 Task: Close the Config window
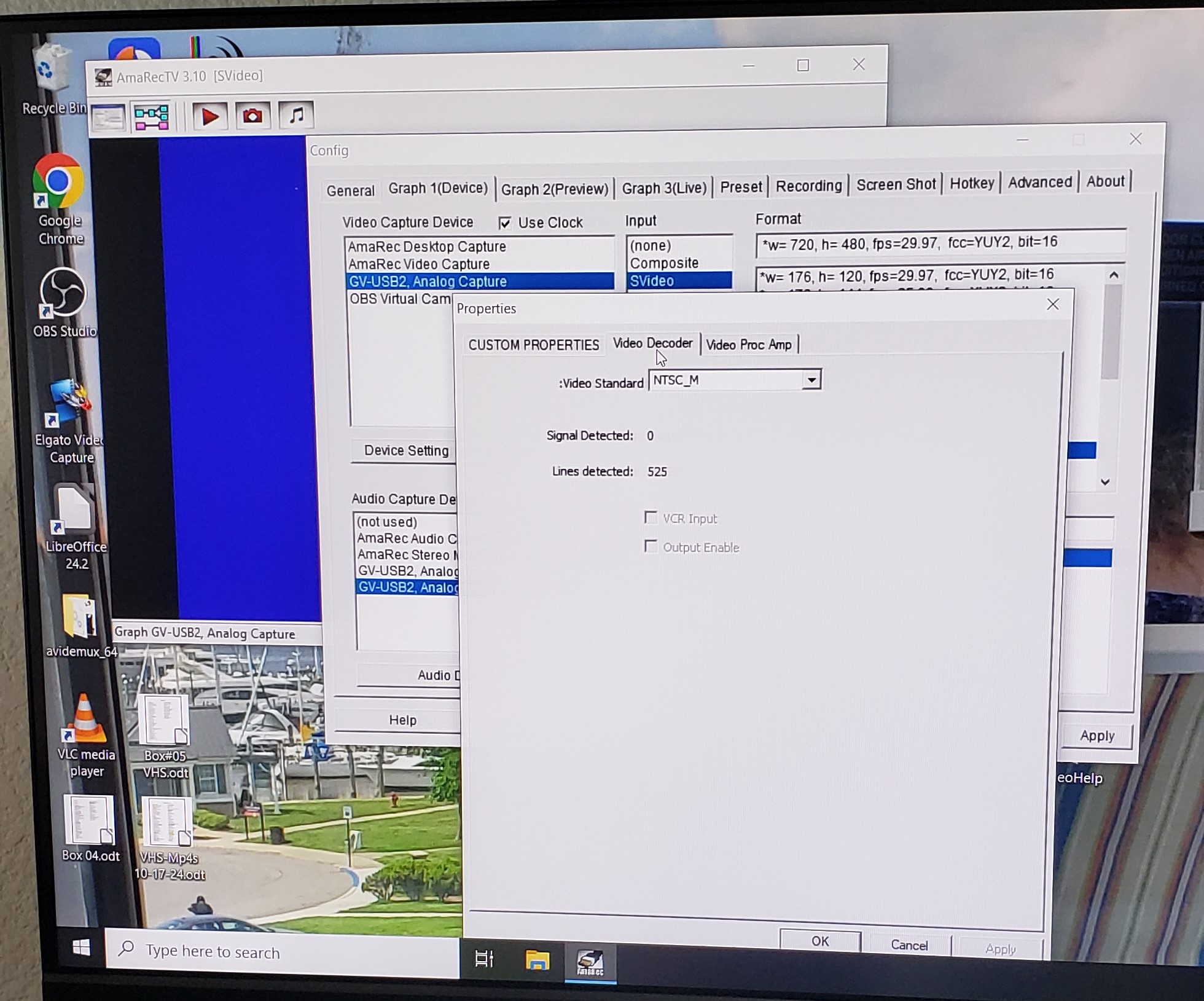(x=1136, y=139)
